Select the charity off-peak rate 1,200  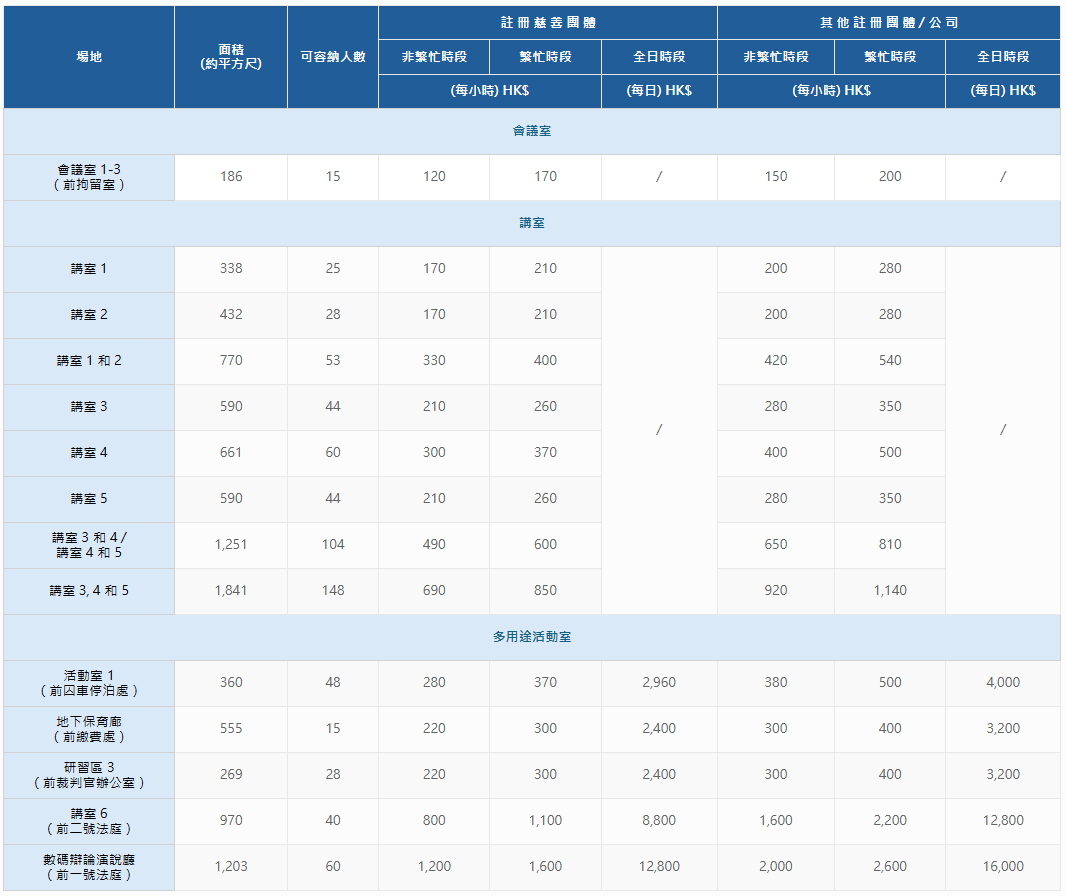pyautogui.click(x=434, y=867)
